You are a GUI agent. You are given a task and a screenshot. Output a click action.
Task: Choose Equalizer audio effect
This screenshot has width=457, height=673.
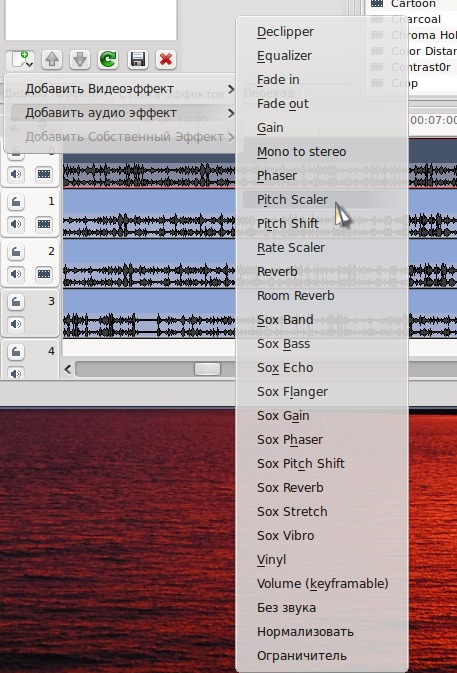click(322, 56)
